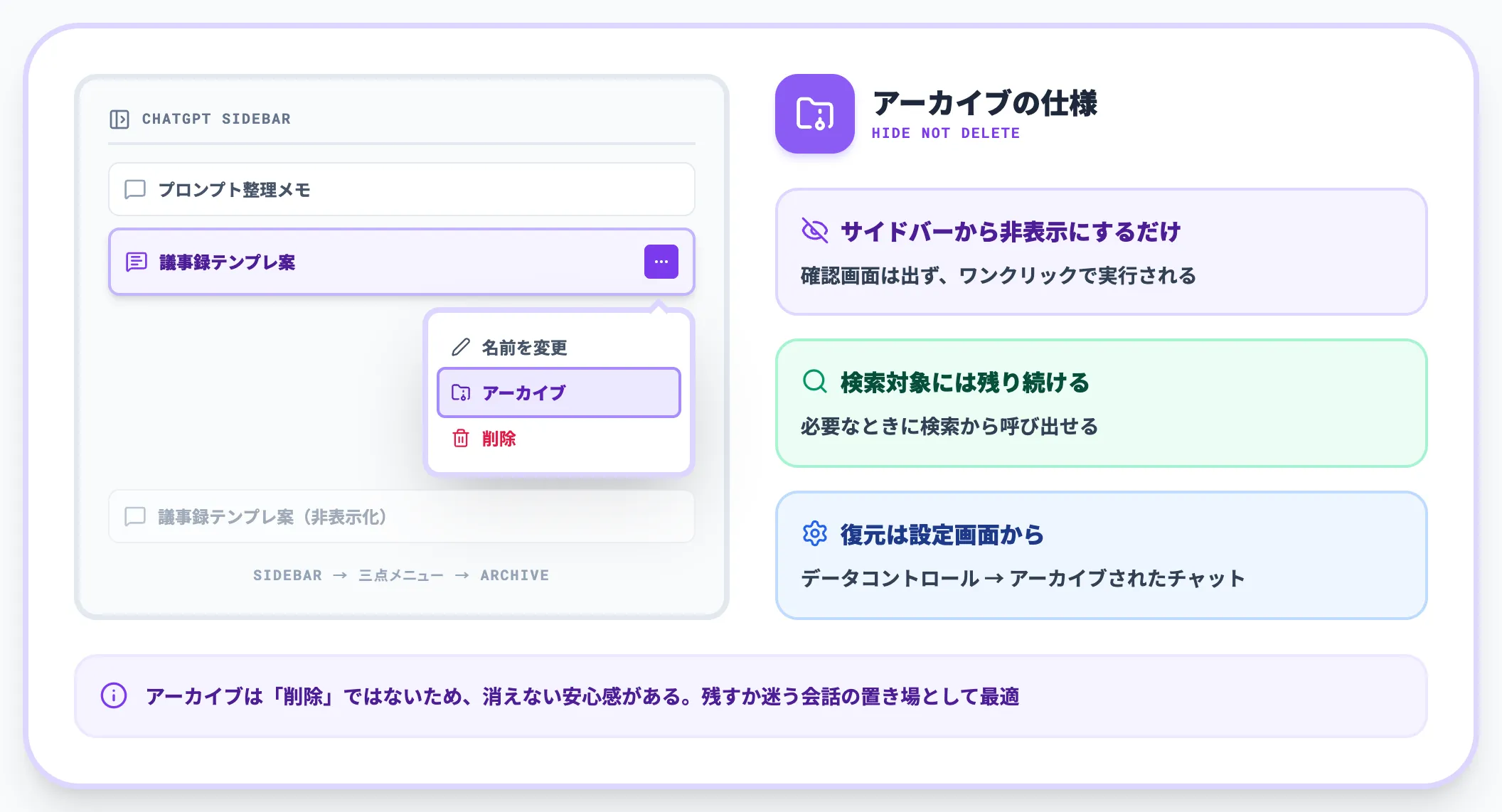Click the SIDEBAR → 三点メニュー → ARCHIVE caption
This screenshot has width=1502, height=812.
[401, 575]
